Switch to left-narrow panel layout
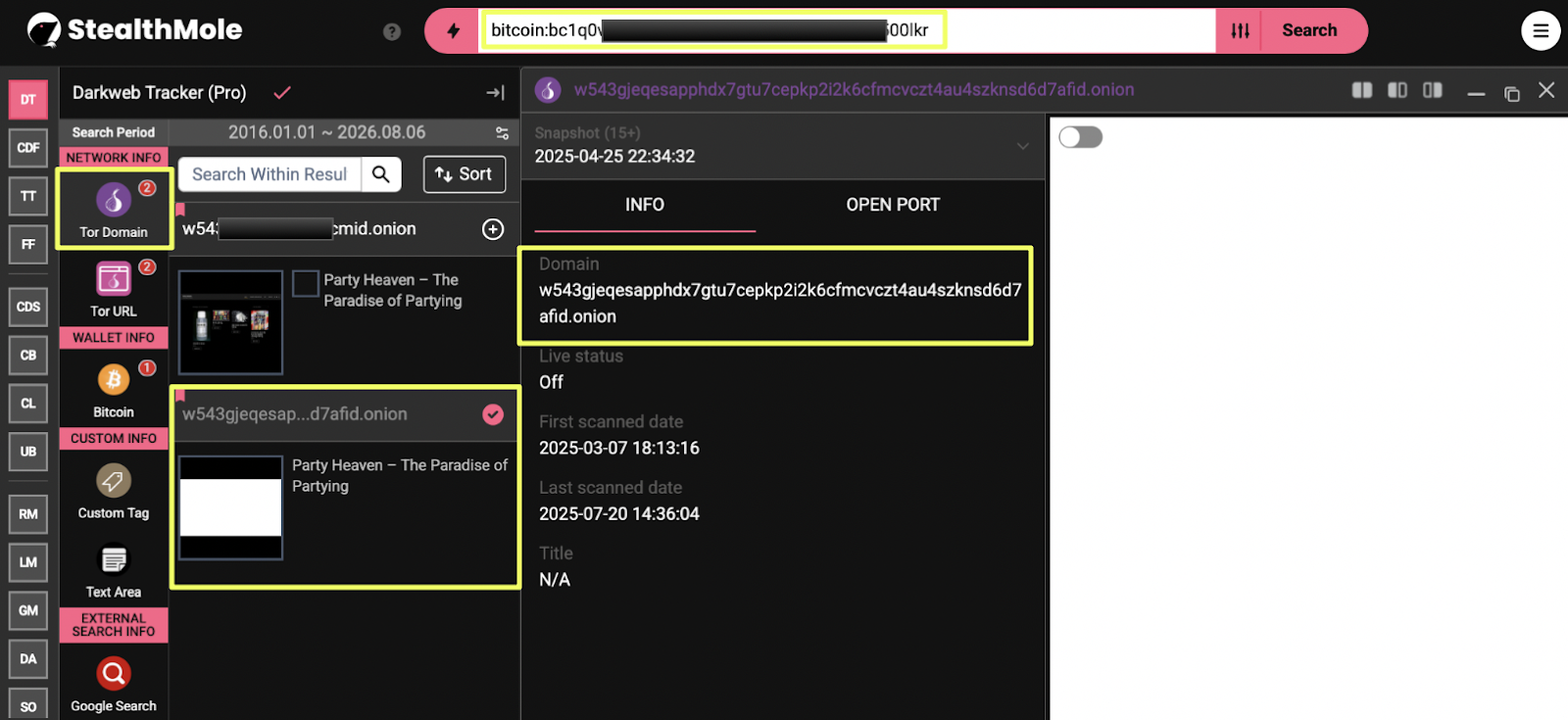This screenshot has width=1568, height=720. click(x=1397, y=90)
